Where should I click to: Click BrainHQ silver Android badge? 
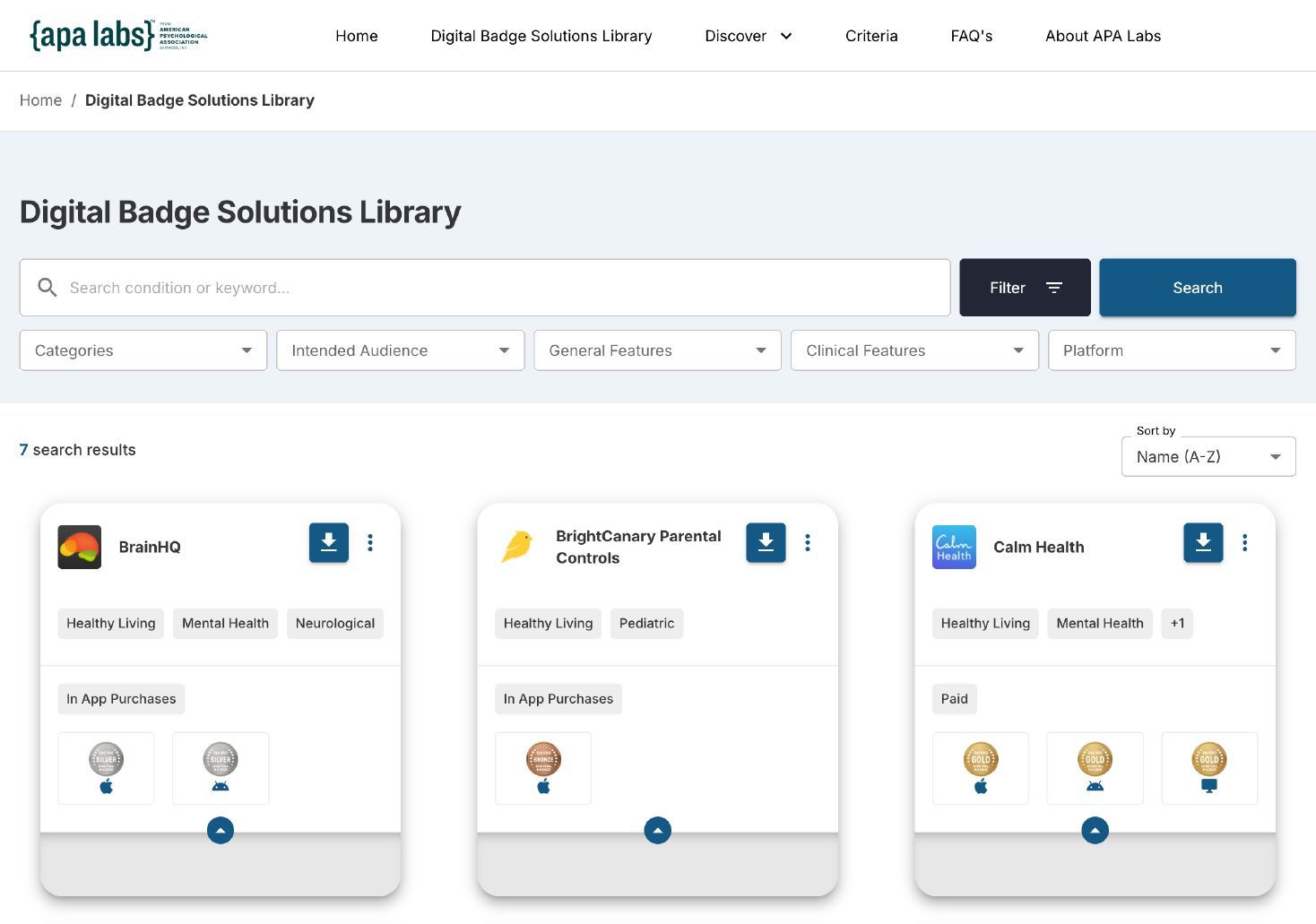coord(221,768)
